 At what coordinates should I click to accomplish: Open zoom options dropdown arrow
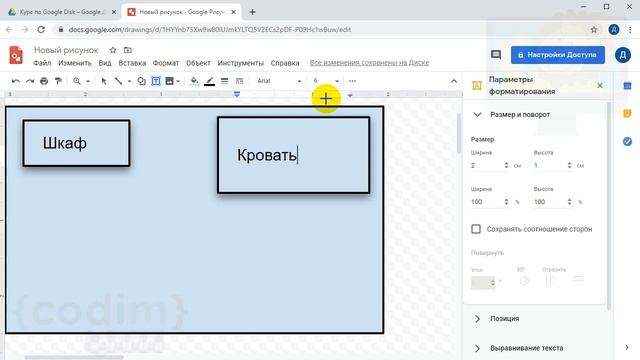pyautogui.click(x=88, y=81)
